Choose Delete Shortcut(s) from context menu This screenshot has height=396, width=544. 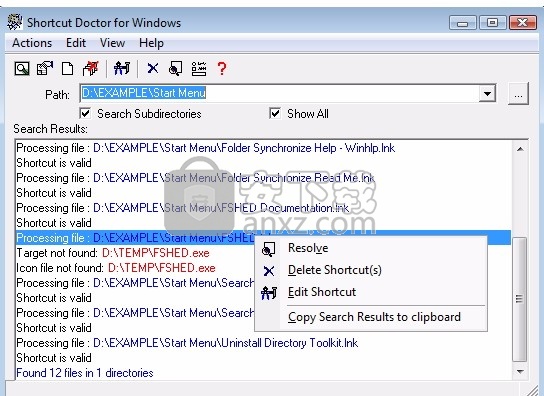pos(371,270)
